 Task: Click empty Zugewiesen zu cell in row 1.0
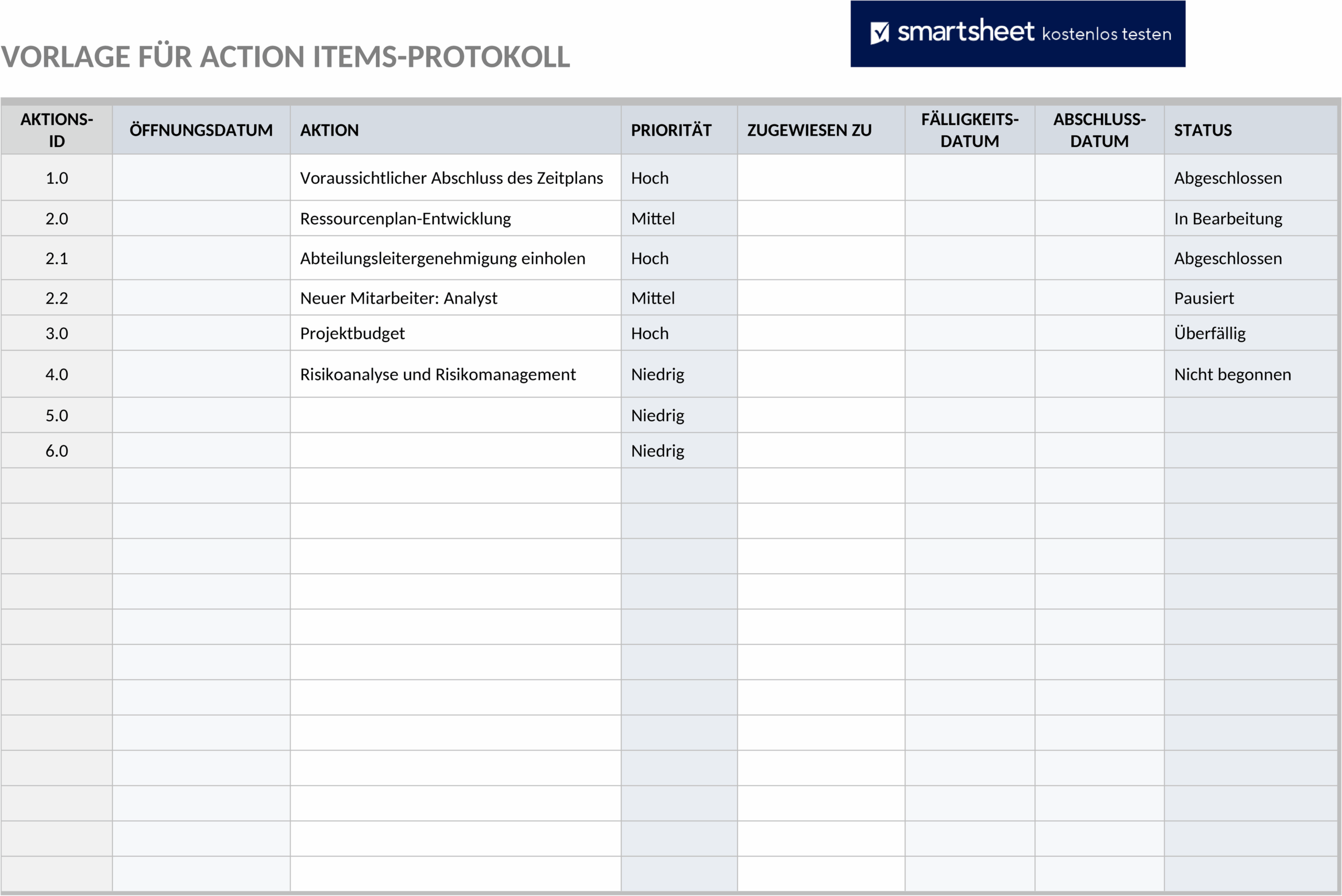coord(821,178)
